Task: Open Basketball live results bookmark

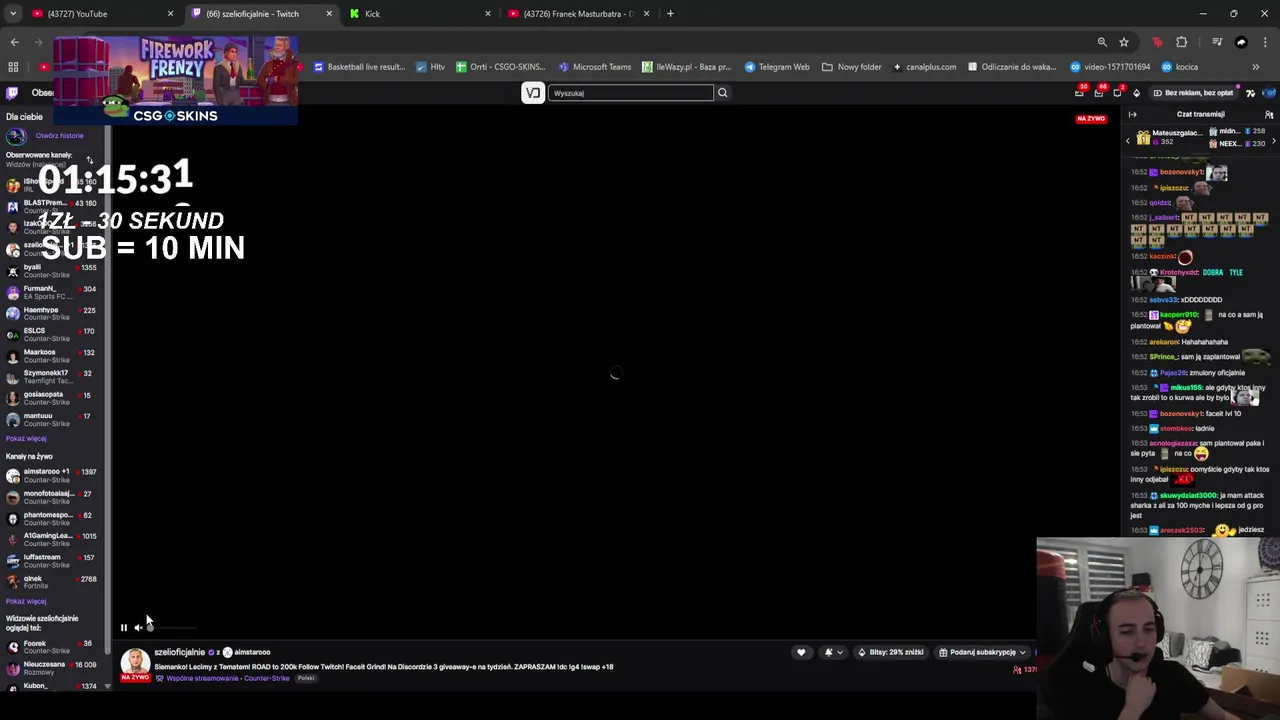Action: (359, 67)
